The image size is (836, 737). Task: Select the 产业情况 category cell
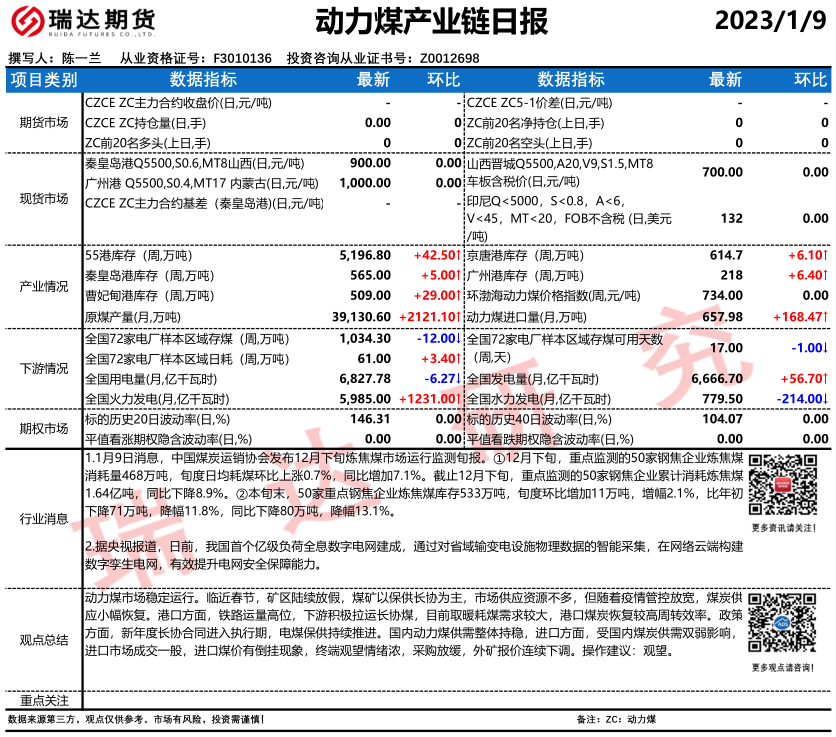44,286
